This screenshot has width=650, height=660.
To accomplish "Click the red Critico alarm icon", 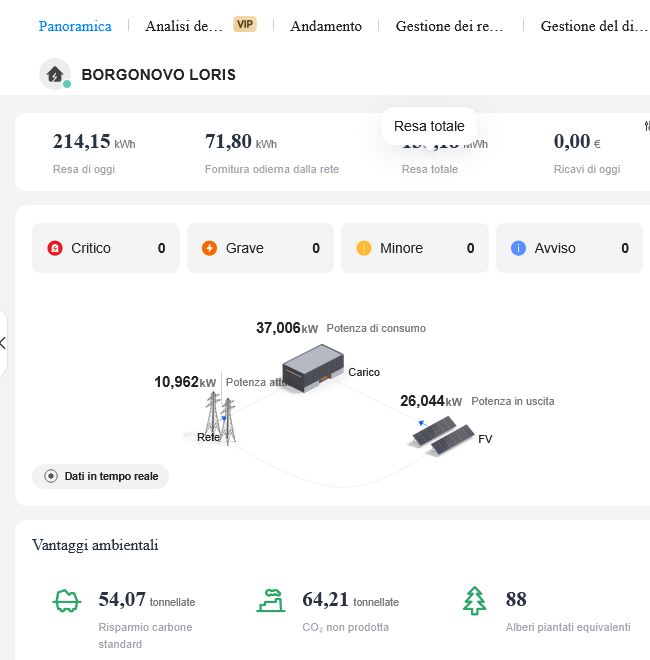I will [x=55, y=248].
